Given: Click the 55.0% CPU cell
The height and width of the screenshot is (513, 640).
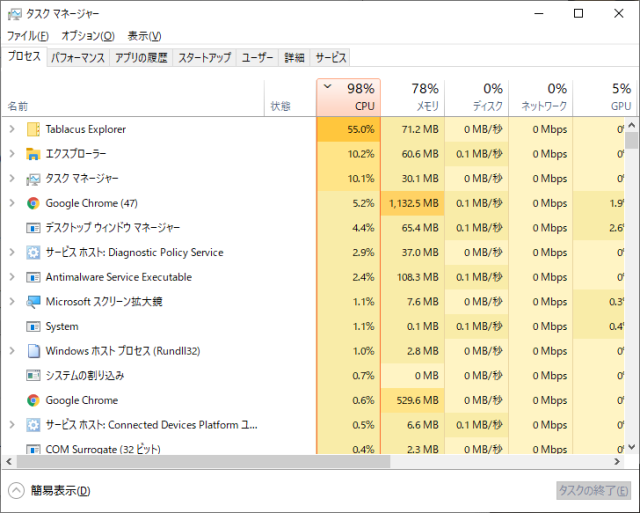Looking at the screenshot, I should (349, 129).
